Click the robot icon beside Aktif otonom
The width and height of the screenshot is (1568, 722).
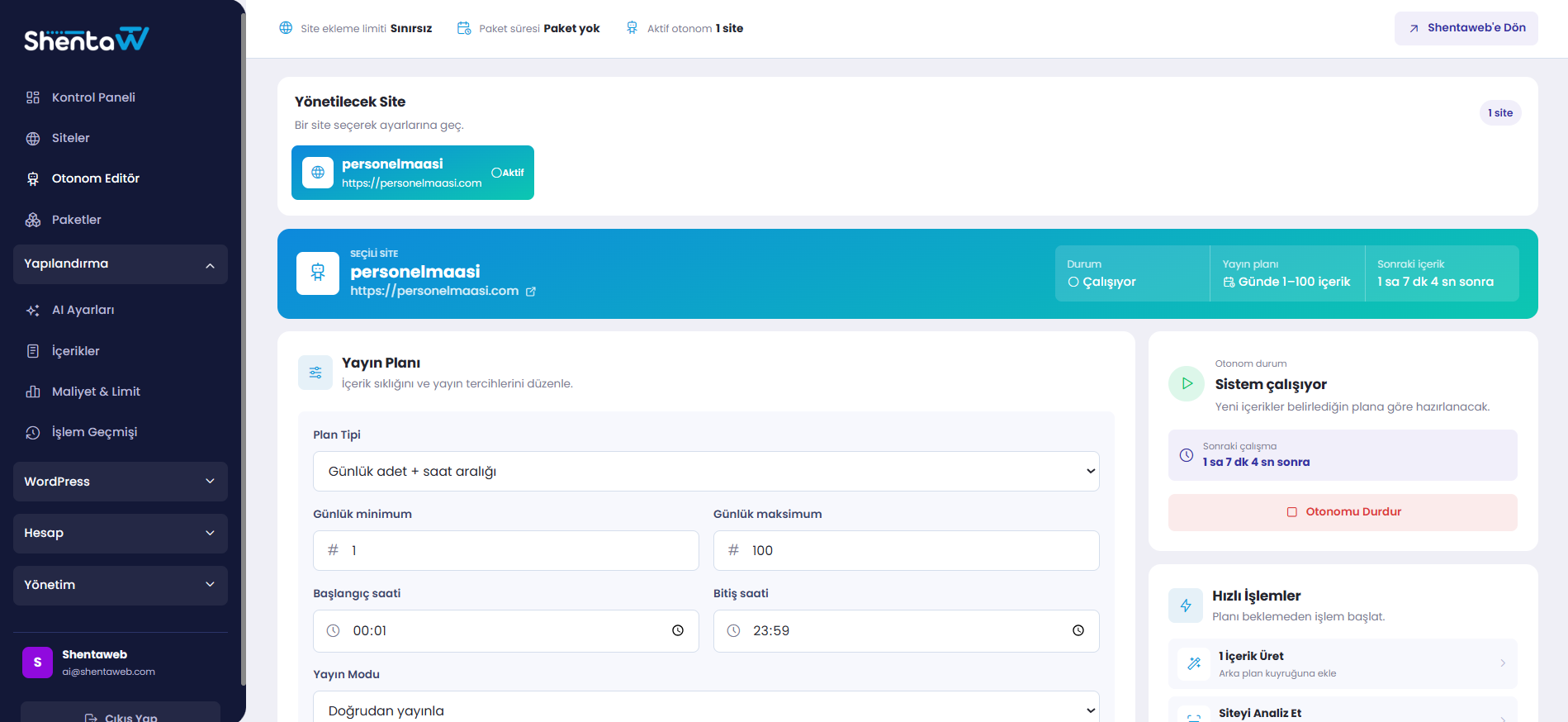point(632,28)
